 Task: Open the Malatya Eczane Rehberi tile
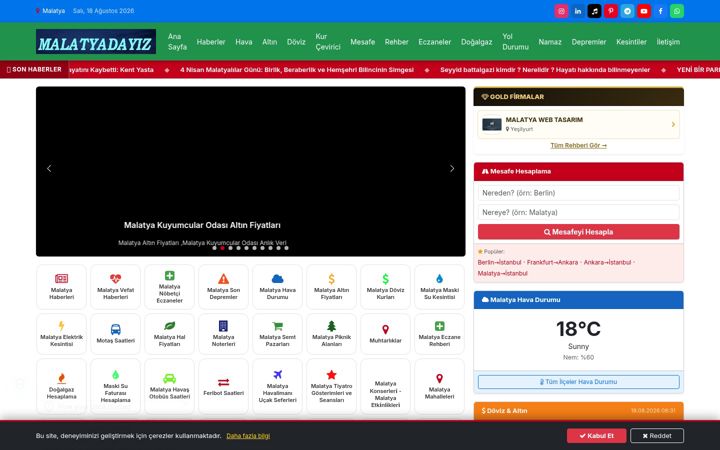(439, 334)
